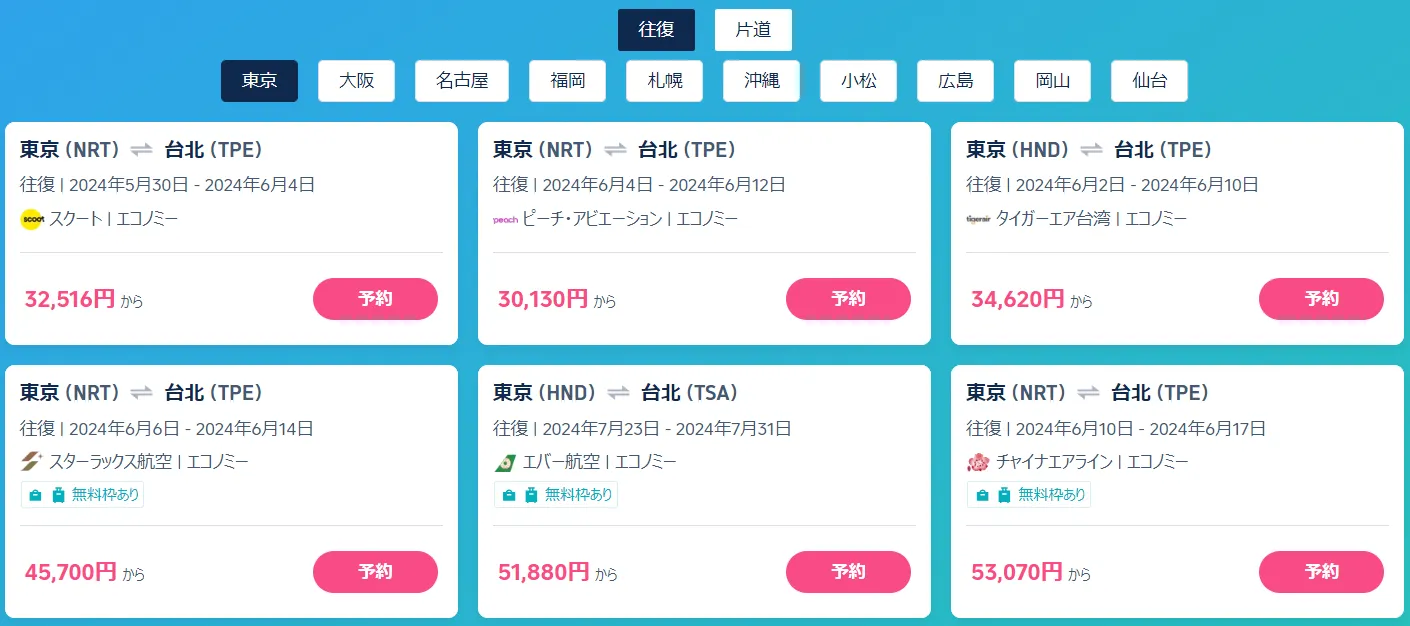This screenshot has width=1410, height=626.
Task: Choose the 沖縄 departure city tab
Action: tap(761, 81)
